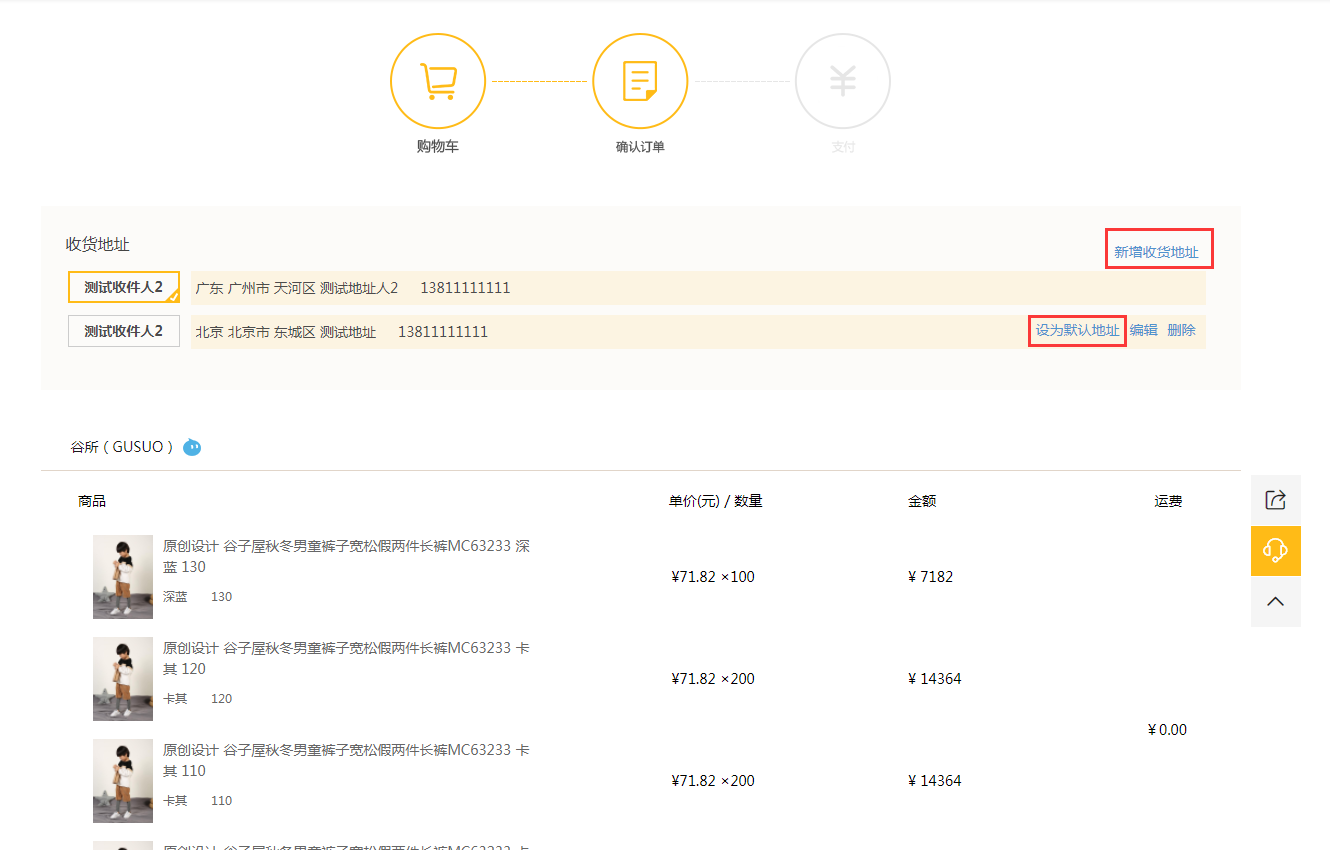Click the shopping cart step icon
This screenshot has height=850, width=1330.
coord(438,81)
